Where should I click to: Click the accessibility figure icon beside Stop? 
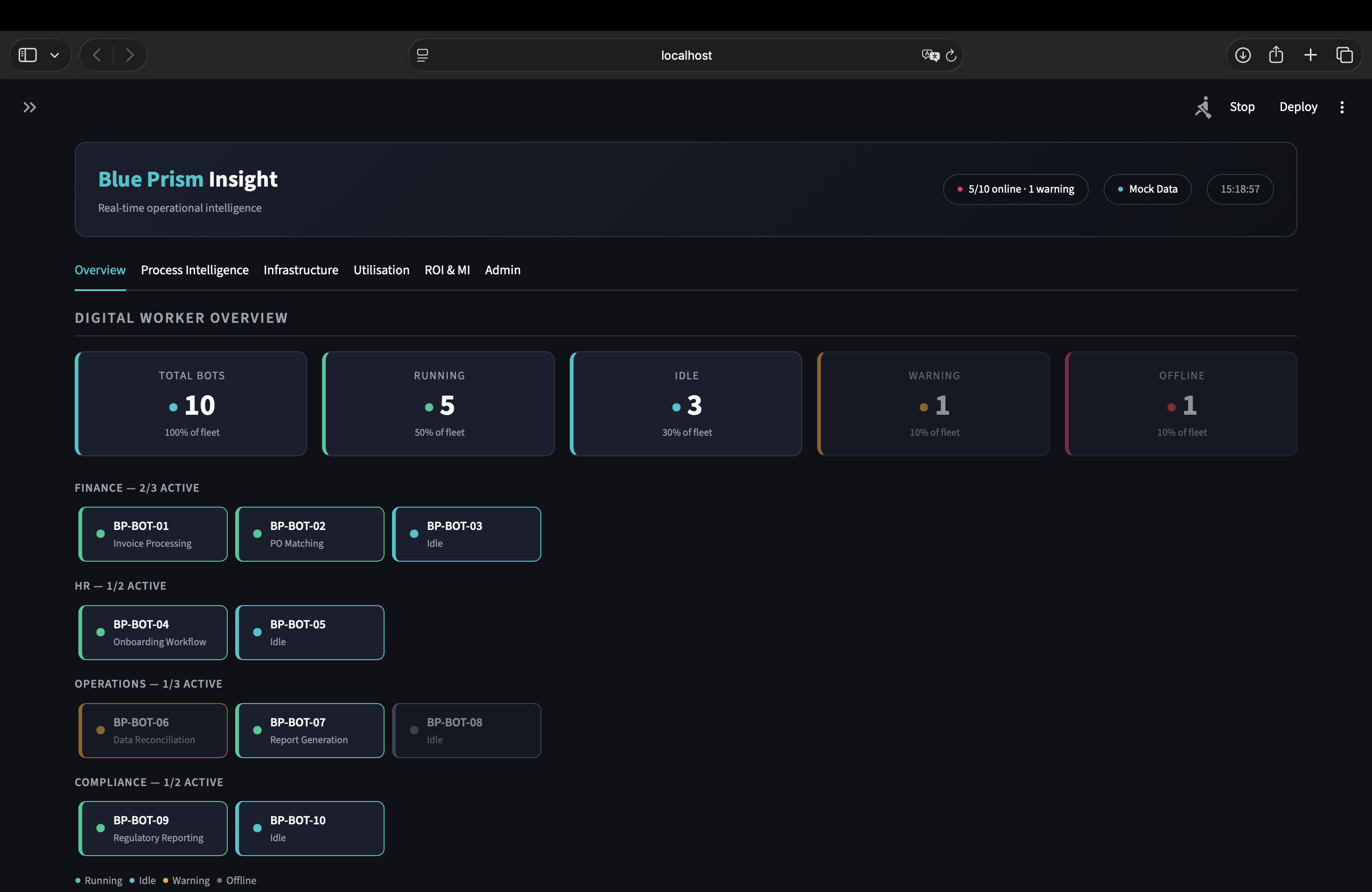click(1204, 107)
